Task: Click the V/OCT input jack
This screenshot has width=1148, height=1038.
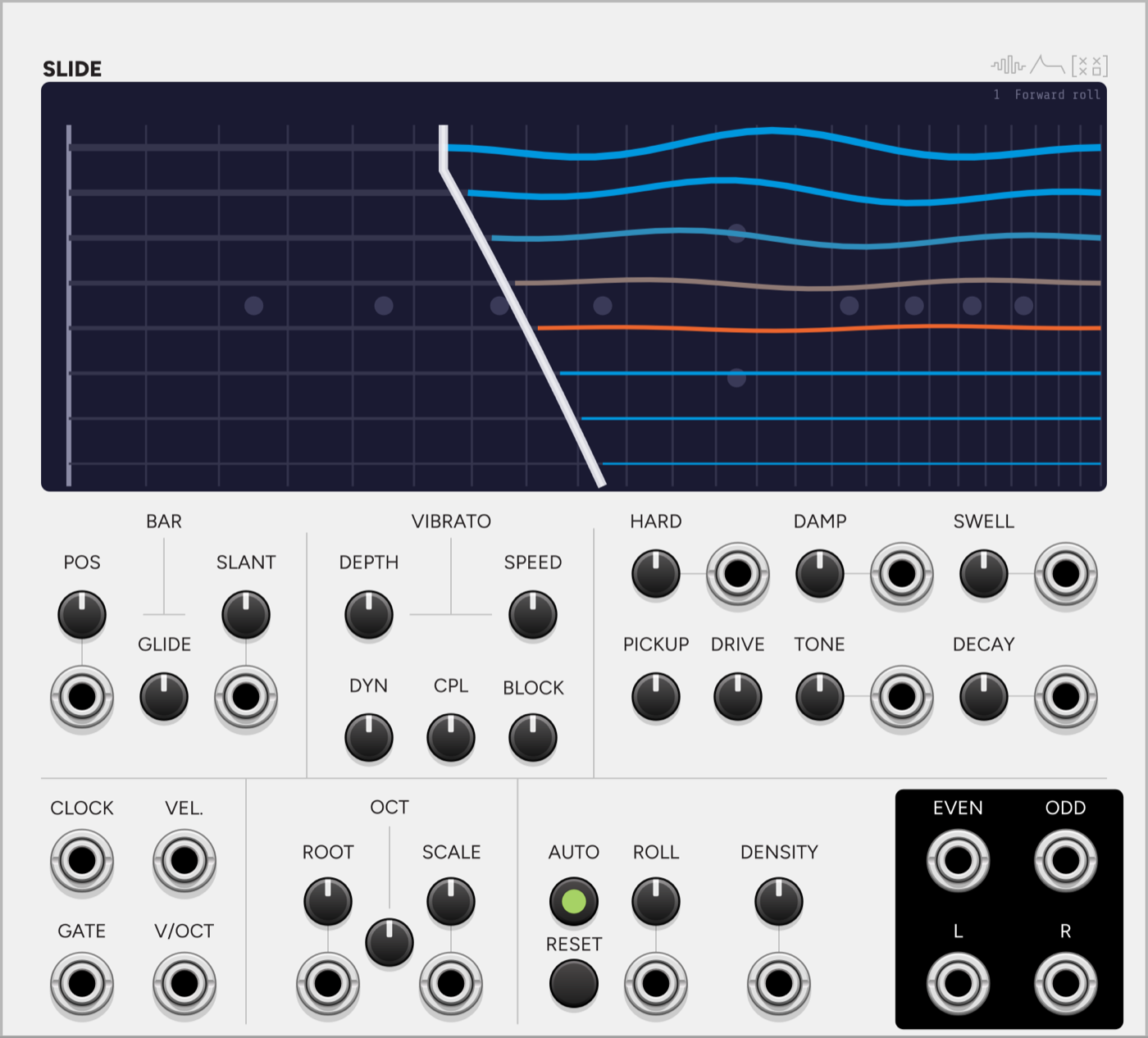Action: click(184, 983)
